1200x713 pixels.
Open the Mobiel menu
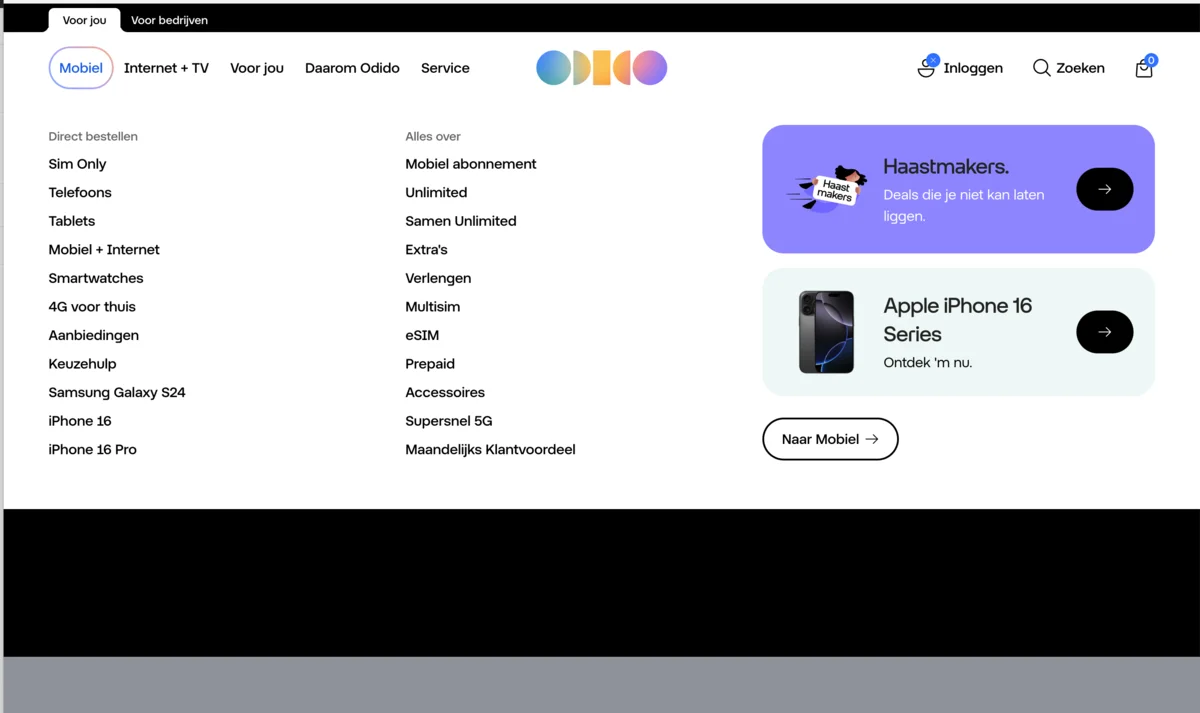point(81,68)
